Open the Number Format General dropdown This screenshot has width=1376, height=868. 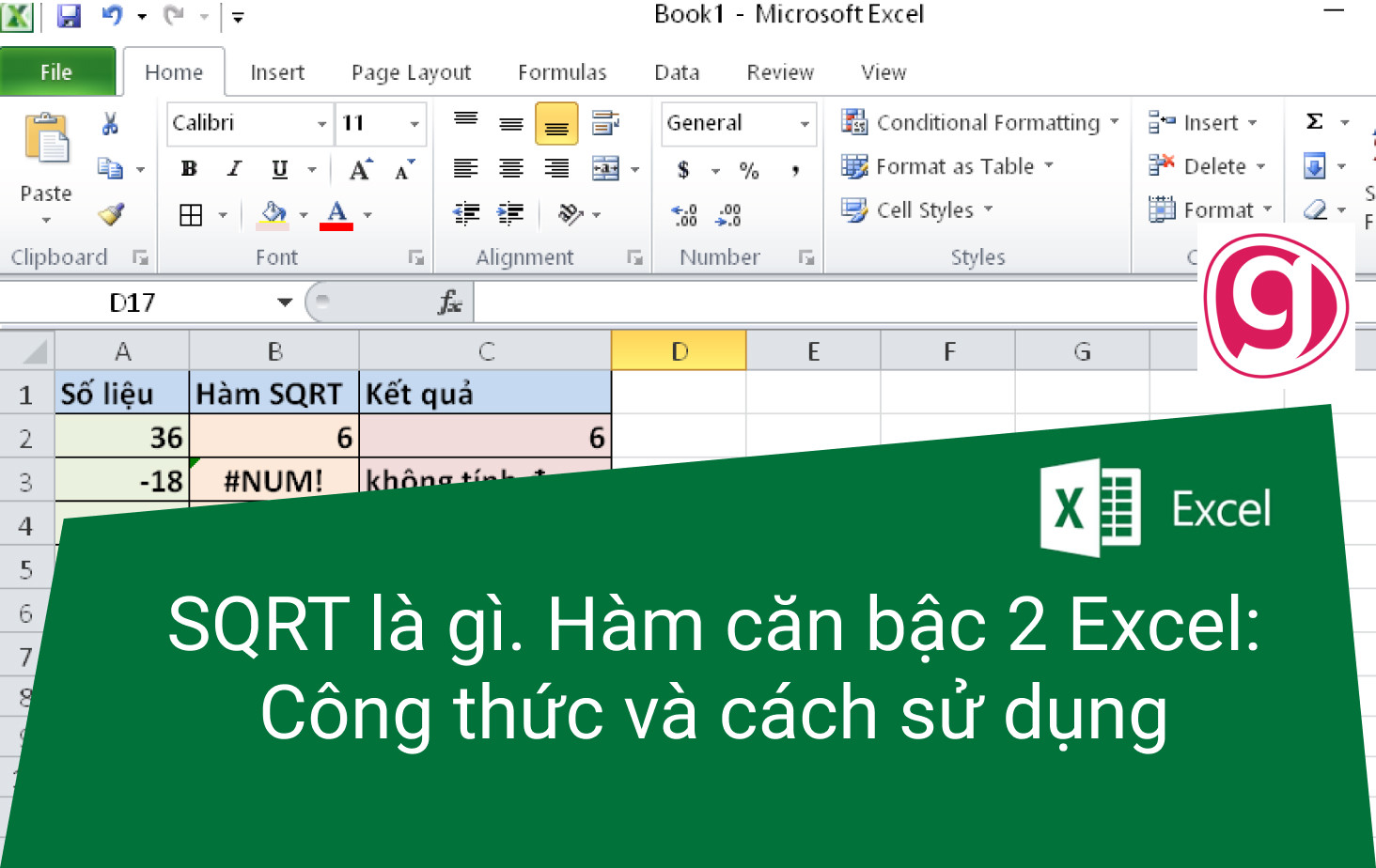tap(805, 124)
